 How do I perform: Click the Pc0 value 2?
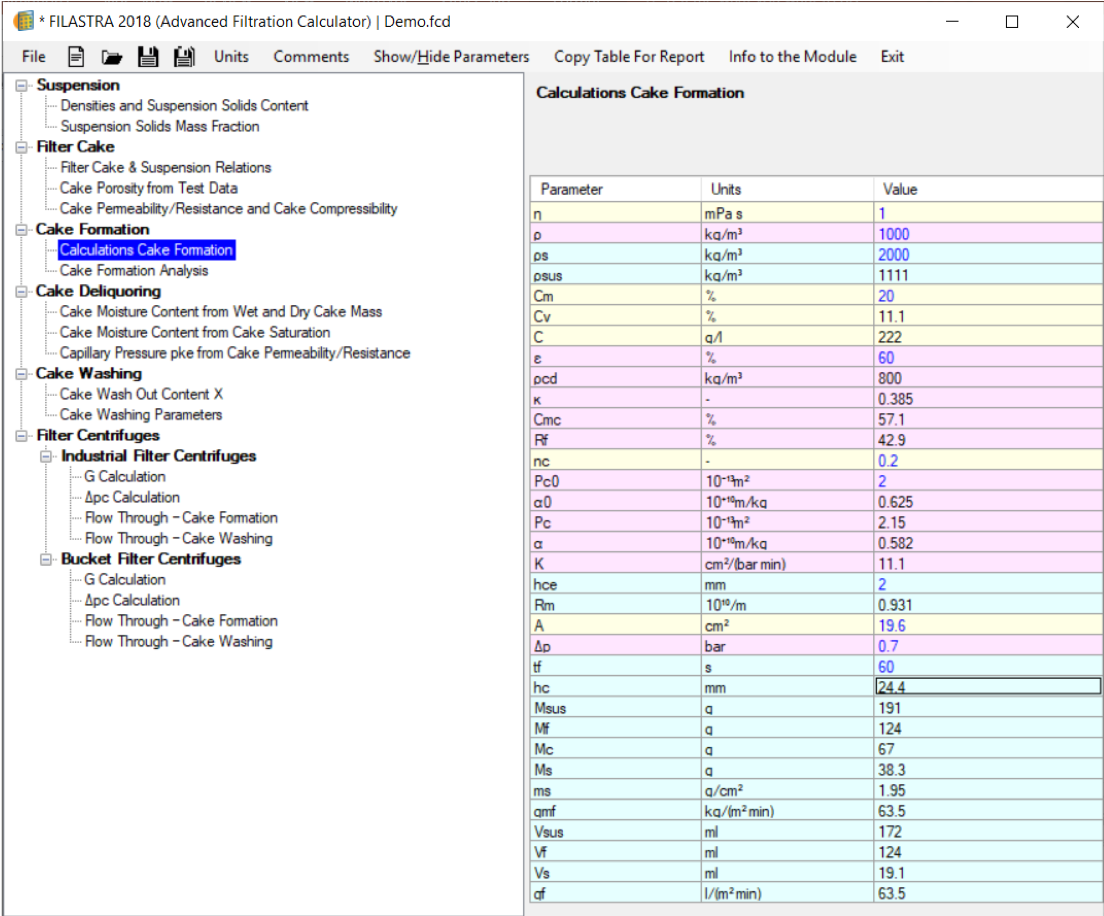988,482
